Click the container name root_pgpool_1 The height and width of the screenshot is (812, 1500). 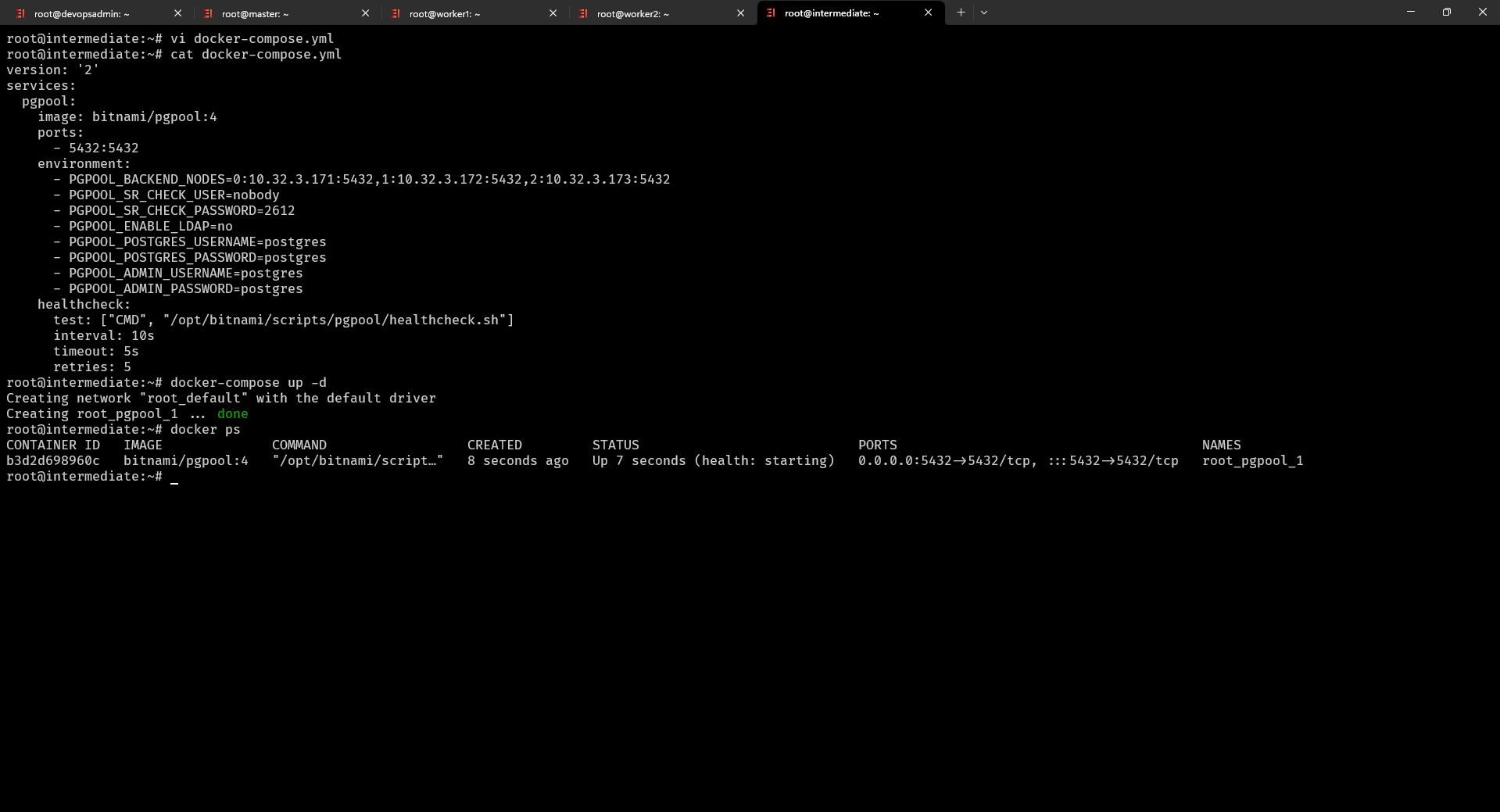pos(1252,461)
